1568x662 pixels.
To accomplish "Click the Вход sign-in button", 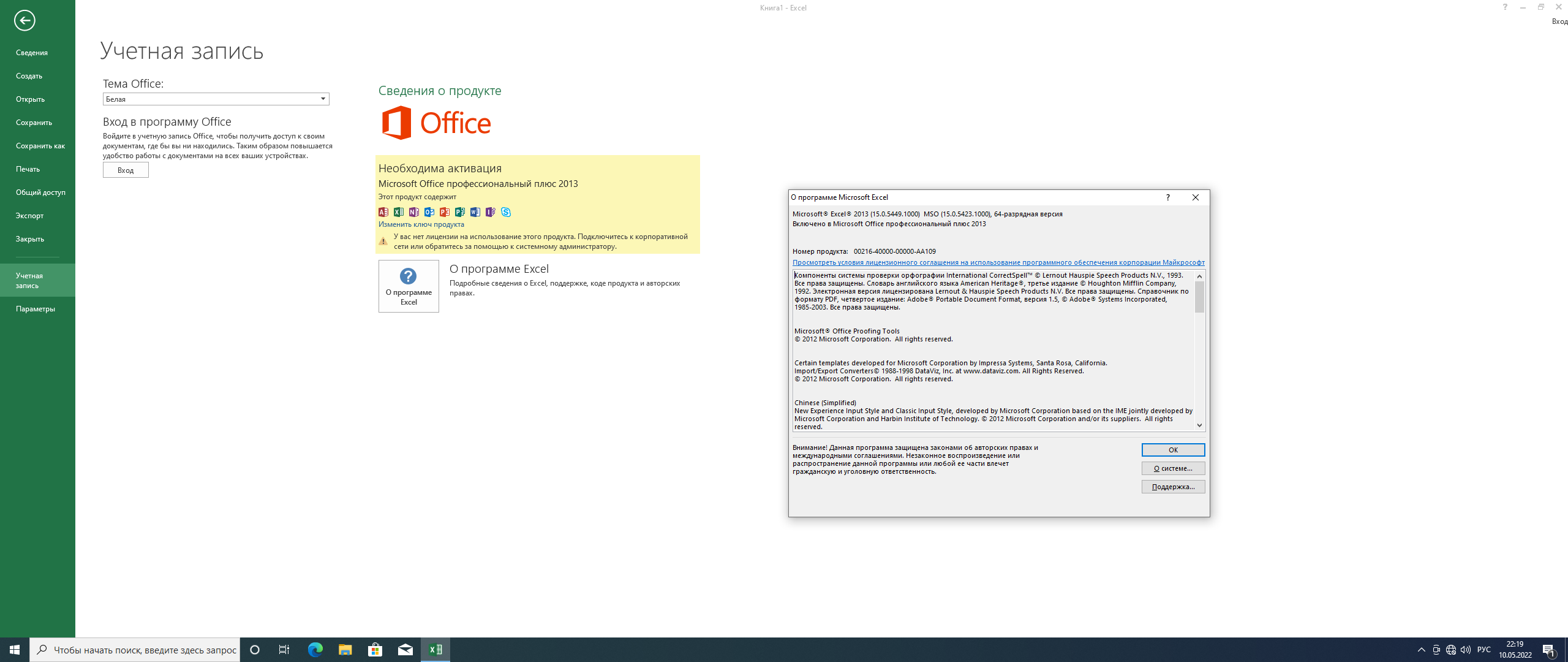I will [x=126, y=170].
